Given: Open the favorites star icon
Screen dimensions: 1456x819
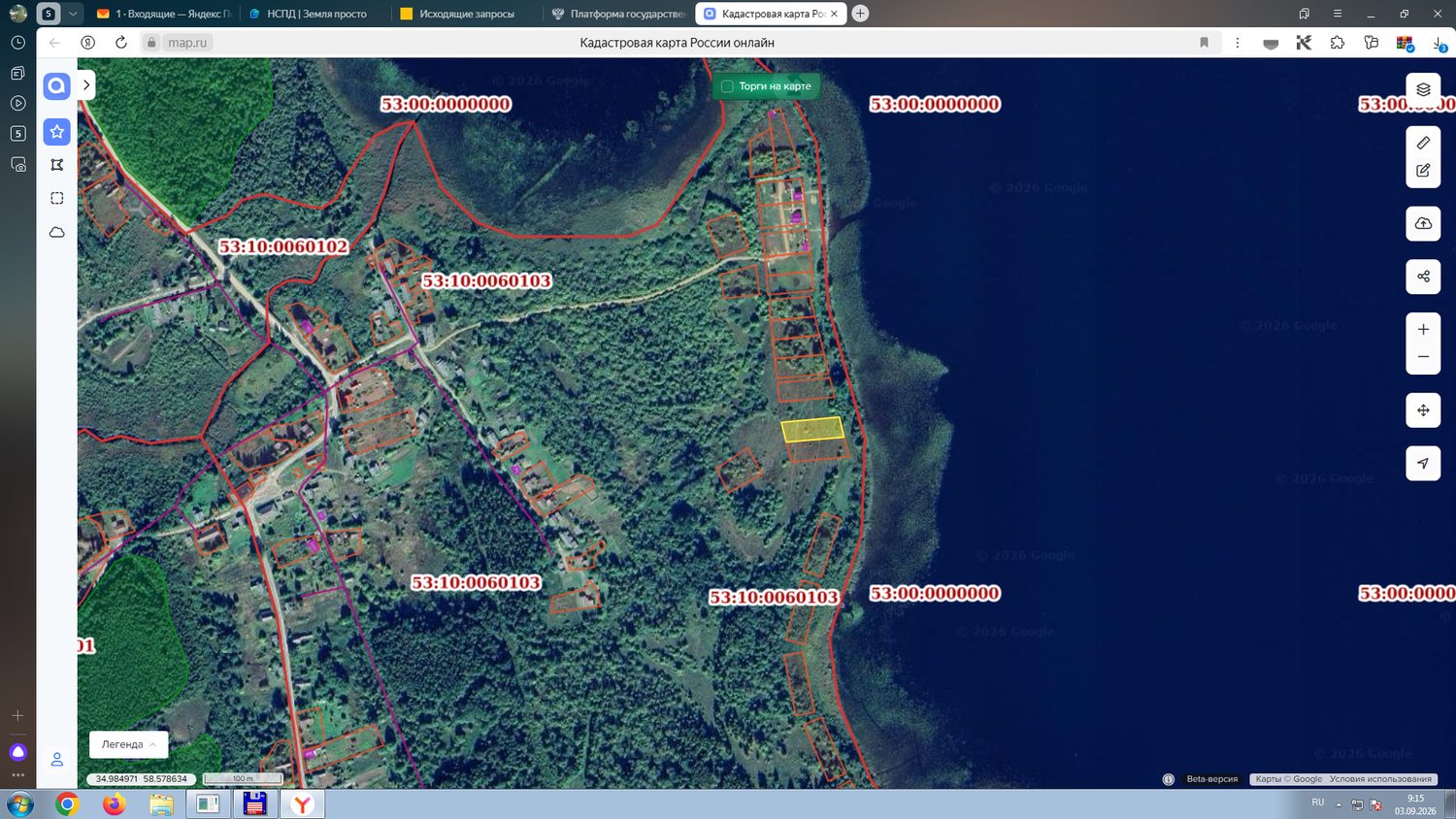Looking at the screenshot, I should pyautogui.click(x=57, y=132).
